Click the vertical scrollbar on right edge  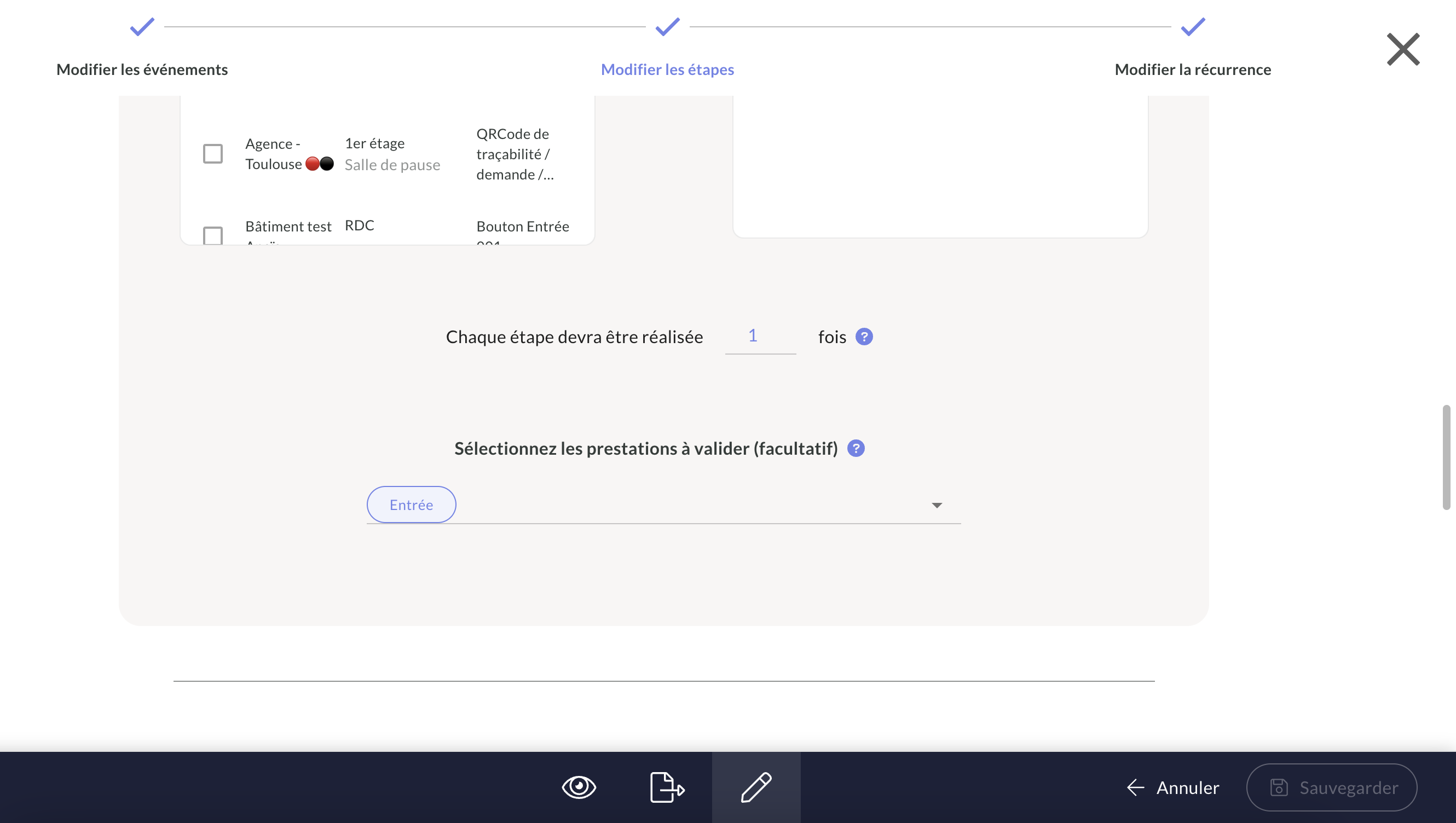(x=1446, y=457)
